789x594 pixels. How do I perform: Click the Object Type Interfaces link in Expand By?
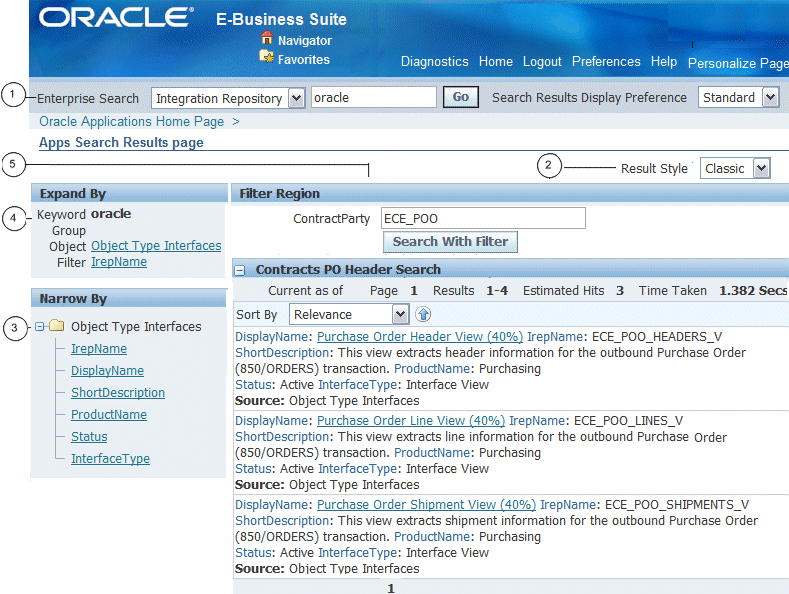coord(156,246)
